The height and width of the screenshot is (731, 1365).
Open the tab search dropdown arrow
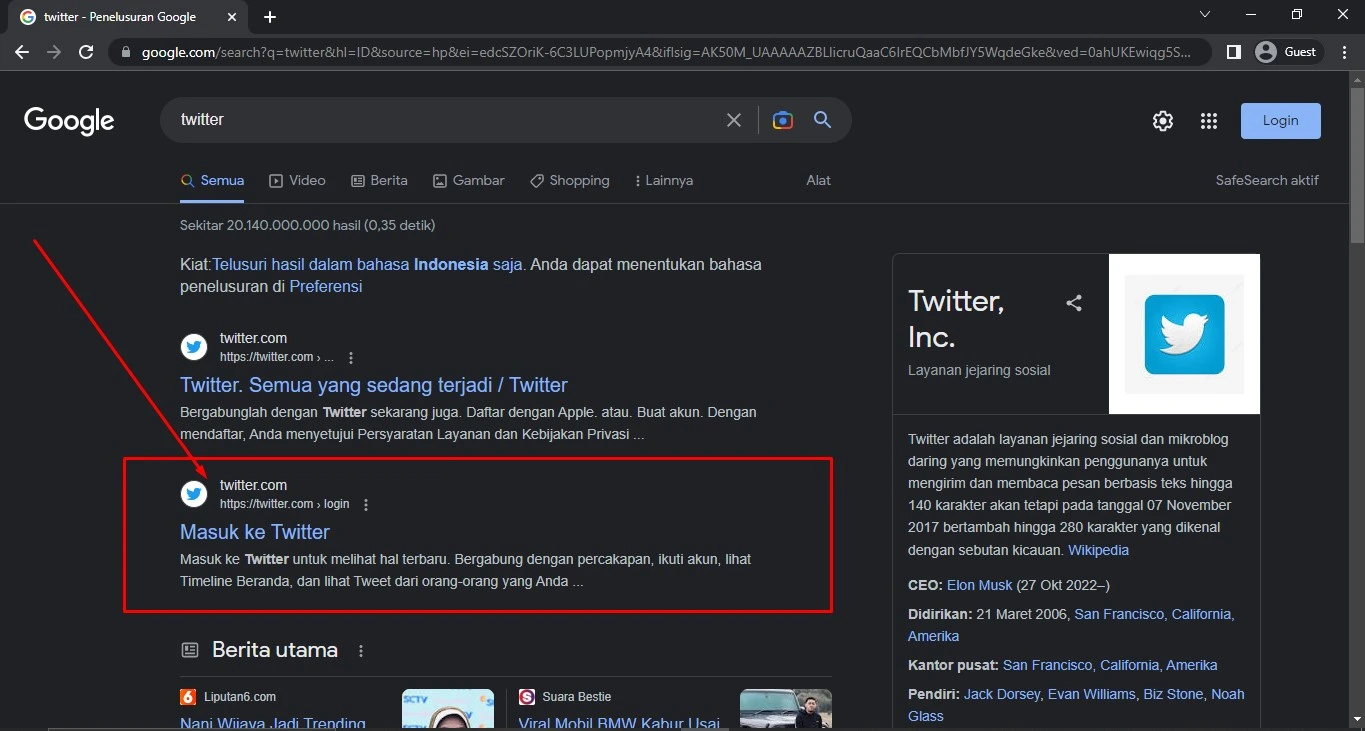click(x=1205, y=15)
